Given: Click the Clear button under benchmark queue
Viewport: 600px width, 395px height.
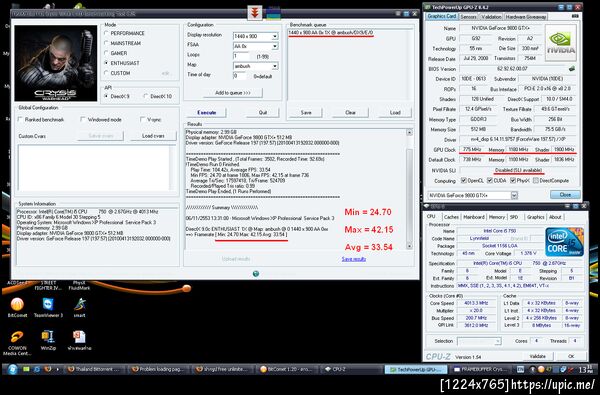Looking at the screenshot, I should (350, 113).
